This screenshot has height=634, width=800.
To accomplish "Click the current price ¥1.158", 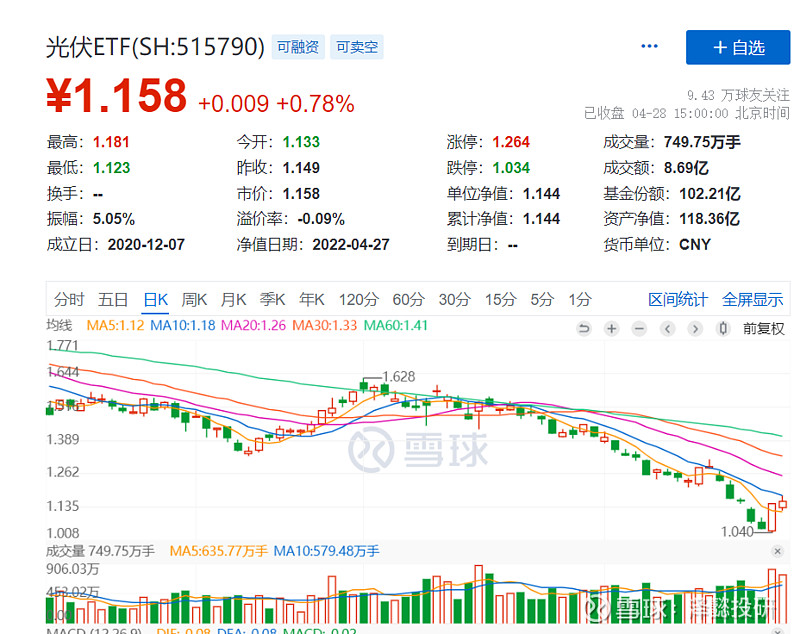I will tap(117, 95).
